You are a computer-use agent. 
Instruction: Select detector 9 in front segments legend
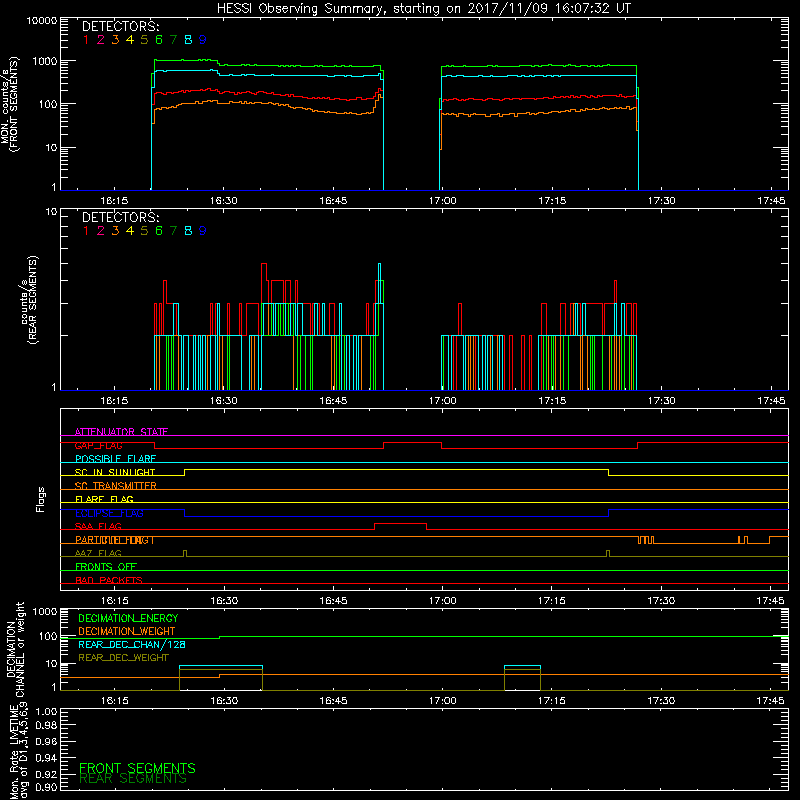[203, 40]
